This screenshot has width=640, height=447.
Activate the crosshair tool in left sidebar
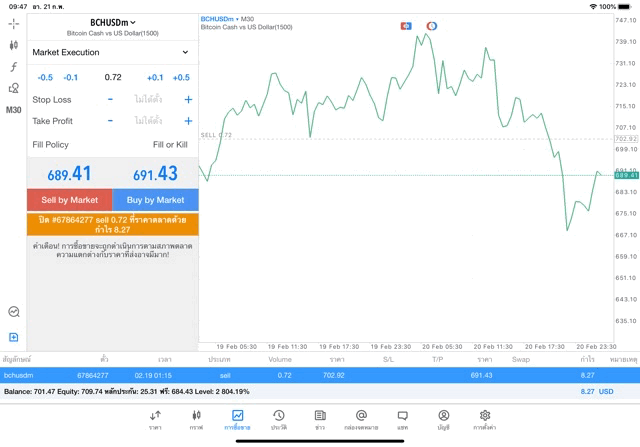pos(13,23)
